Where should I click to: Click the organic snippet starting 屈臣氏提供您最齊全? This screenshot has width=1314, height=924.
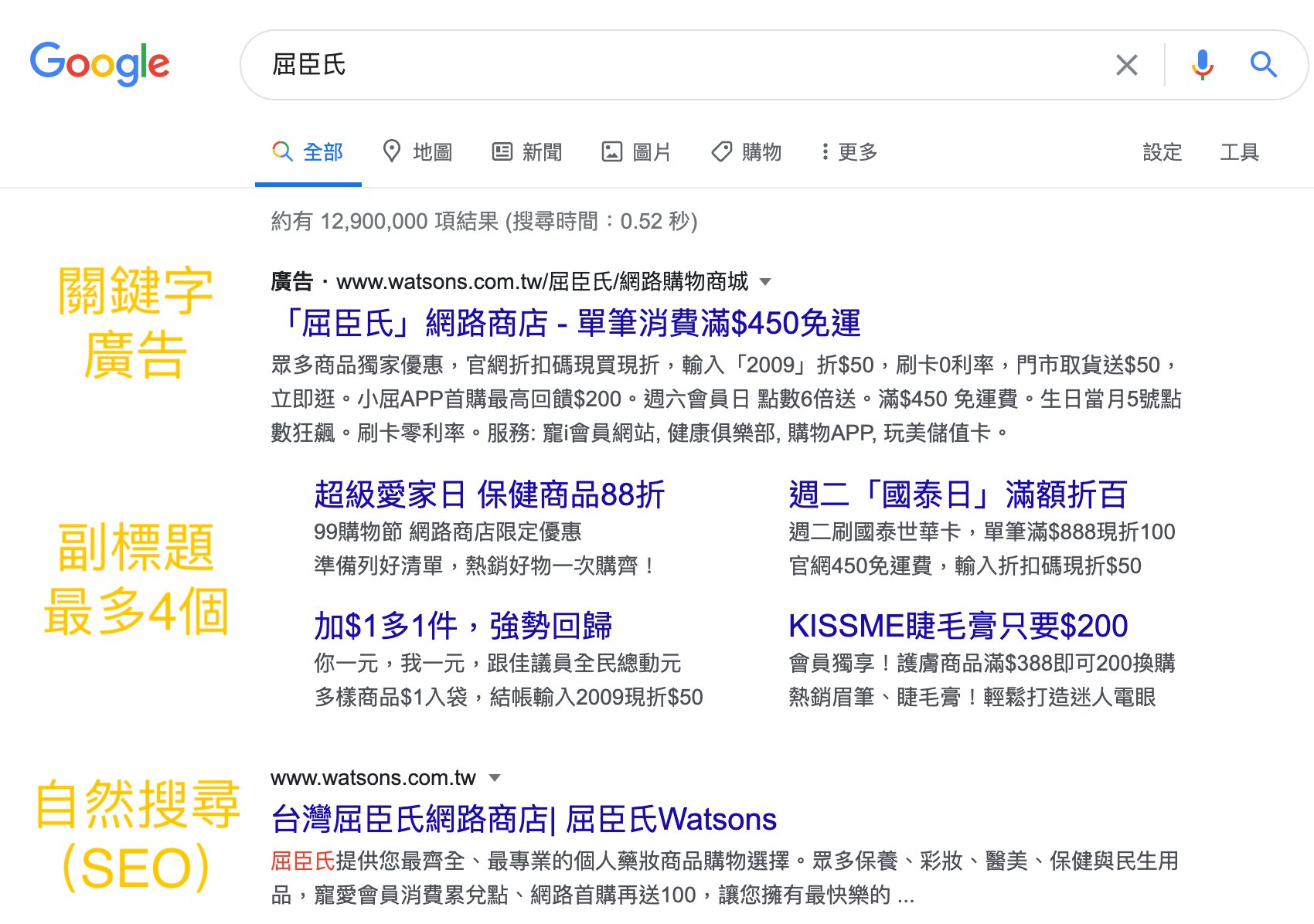click(x=725, y=878)
